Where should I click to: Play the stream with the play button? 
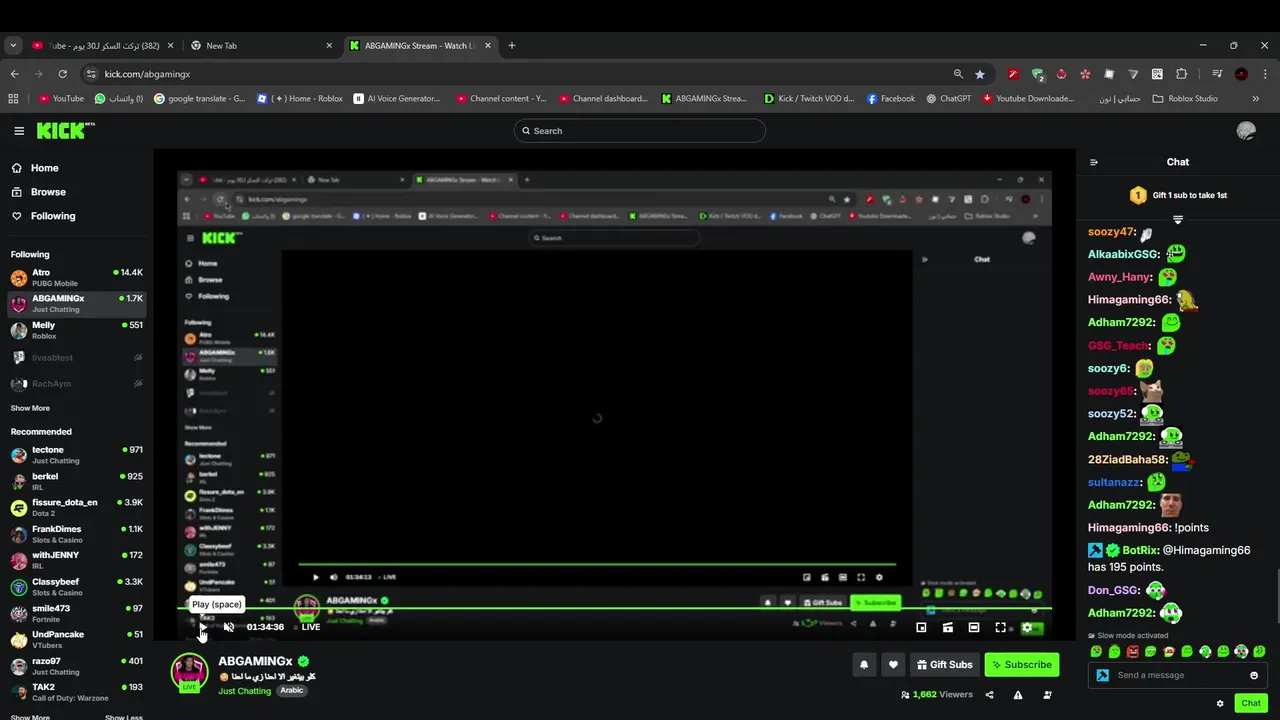pyautogui.click(x=203, y=627)
